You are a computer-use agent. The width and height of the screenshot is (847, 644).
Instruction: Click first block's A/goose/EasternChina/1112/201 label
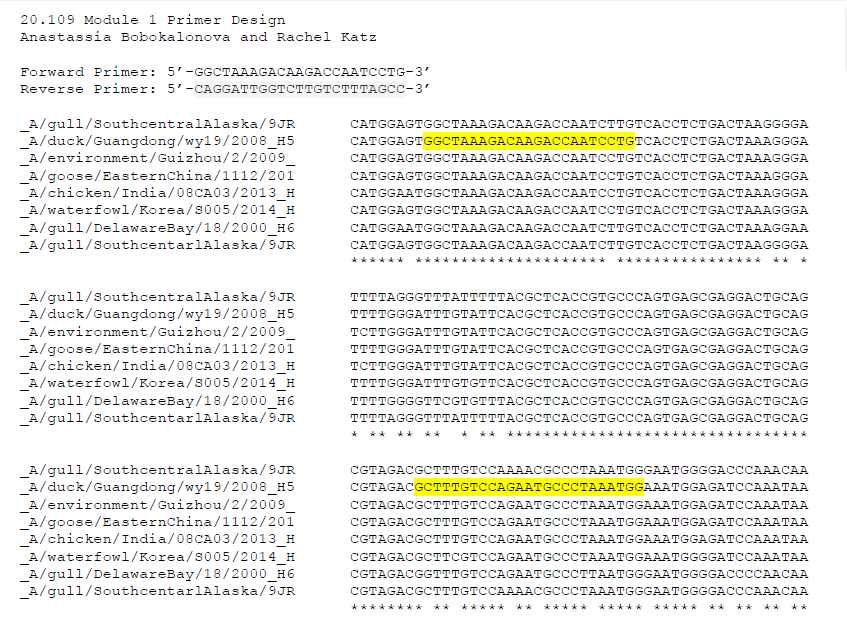(x=158, y=176)
